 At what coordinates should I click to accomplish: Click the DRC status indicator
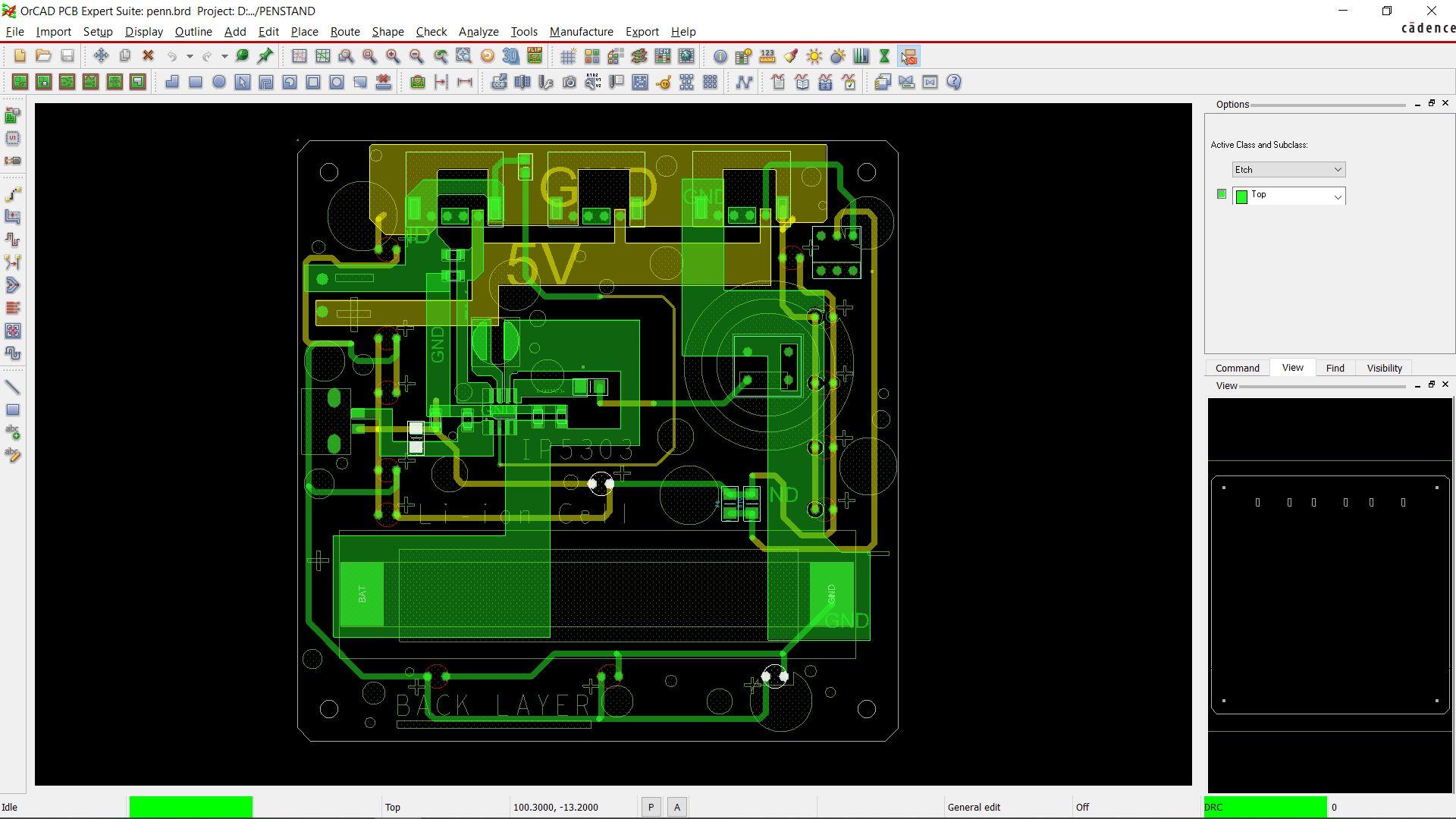pos(1265,807)
